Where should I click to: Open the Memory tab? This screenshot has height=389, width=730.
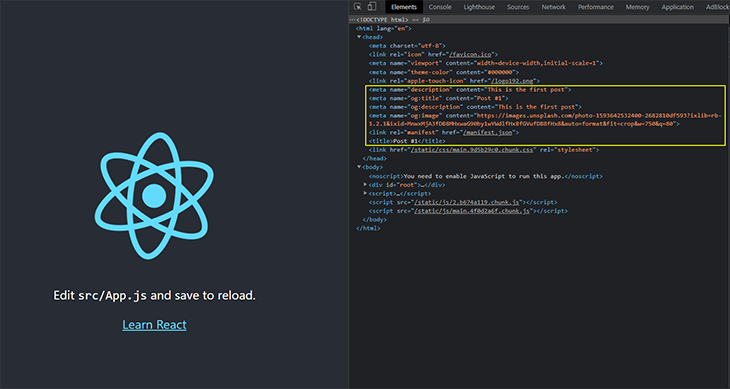click(637, 7)
